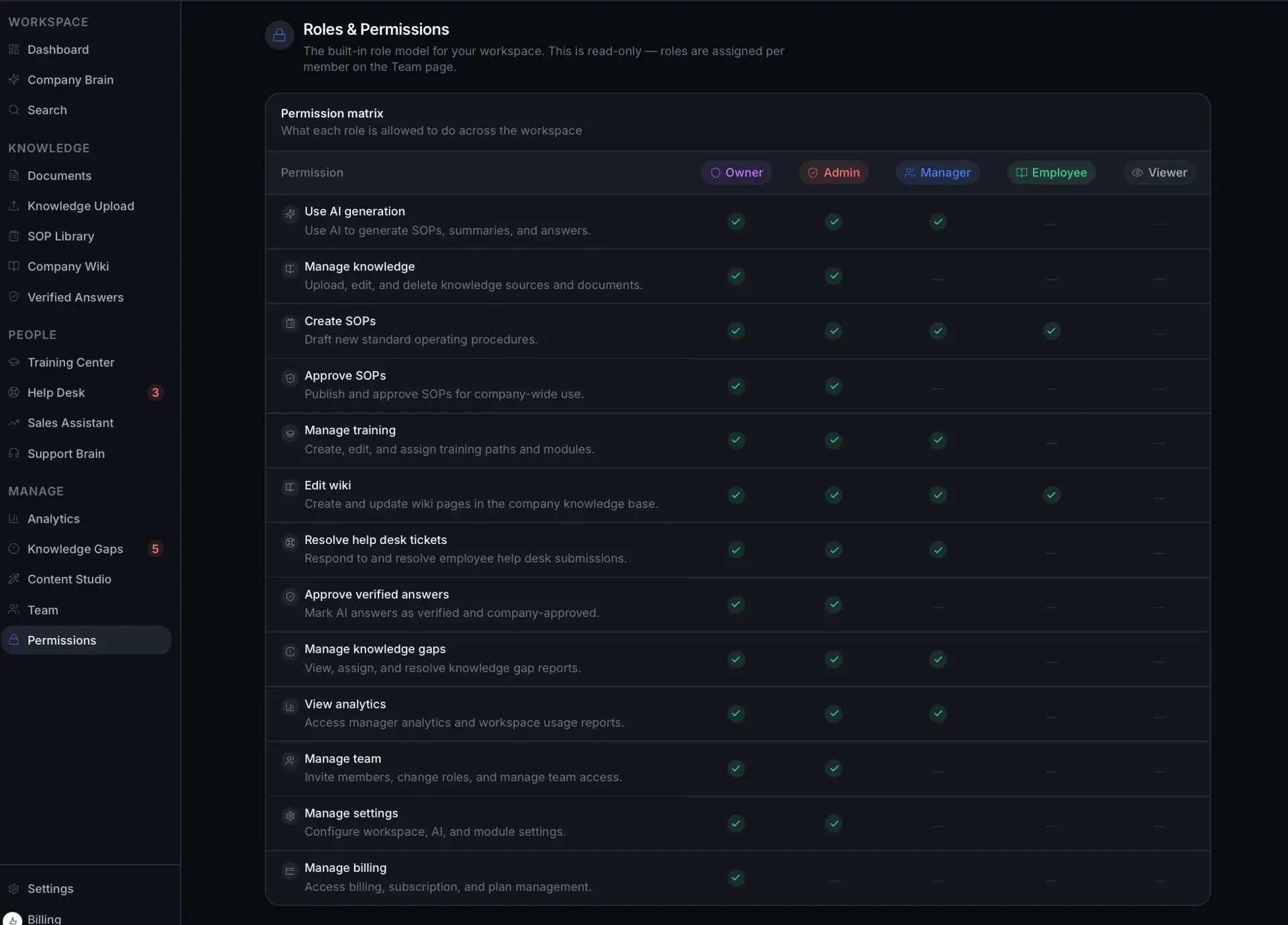Open the Team page
The width and height of the screenshot is (1288, 925).
[x=86, y=610]
